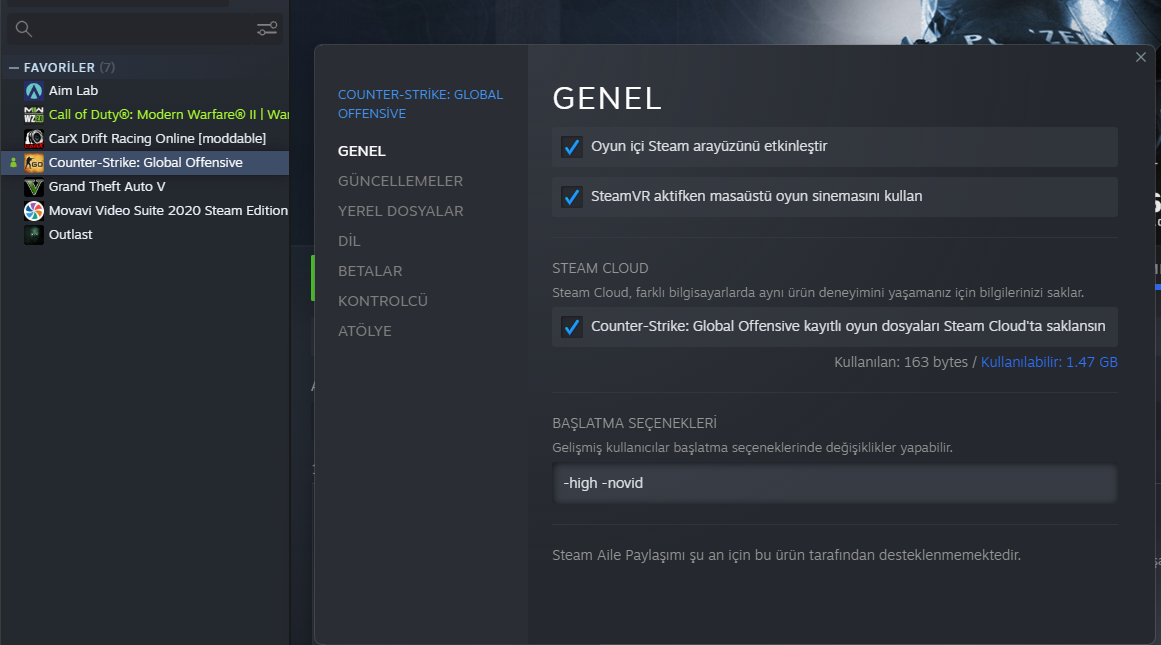The height and width of the screenshot is (645, 1161).
Task: Switch to the YEREL DOSYALAR tab
Action: [x=400, y=211]
